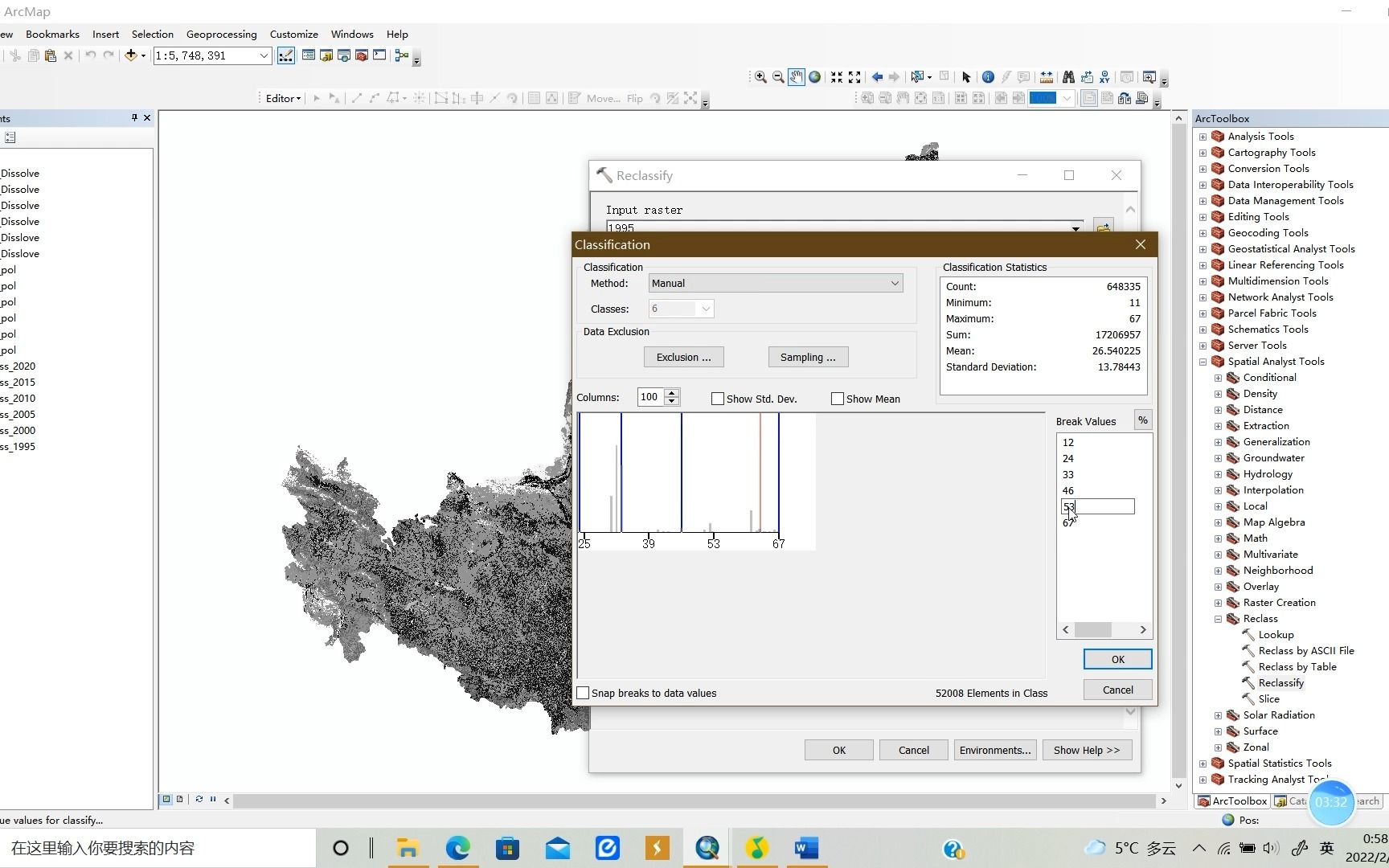Activate the Pan hand tool

tap(796, 77)
